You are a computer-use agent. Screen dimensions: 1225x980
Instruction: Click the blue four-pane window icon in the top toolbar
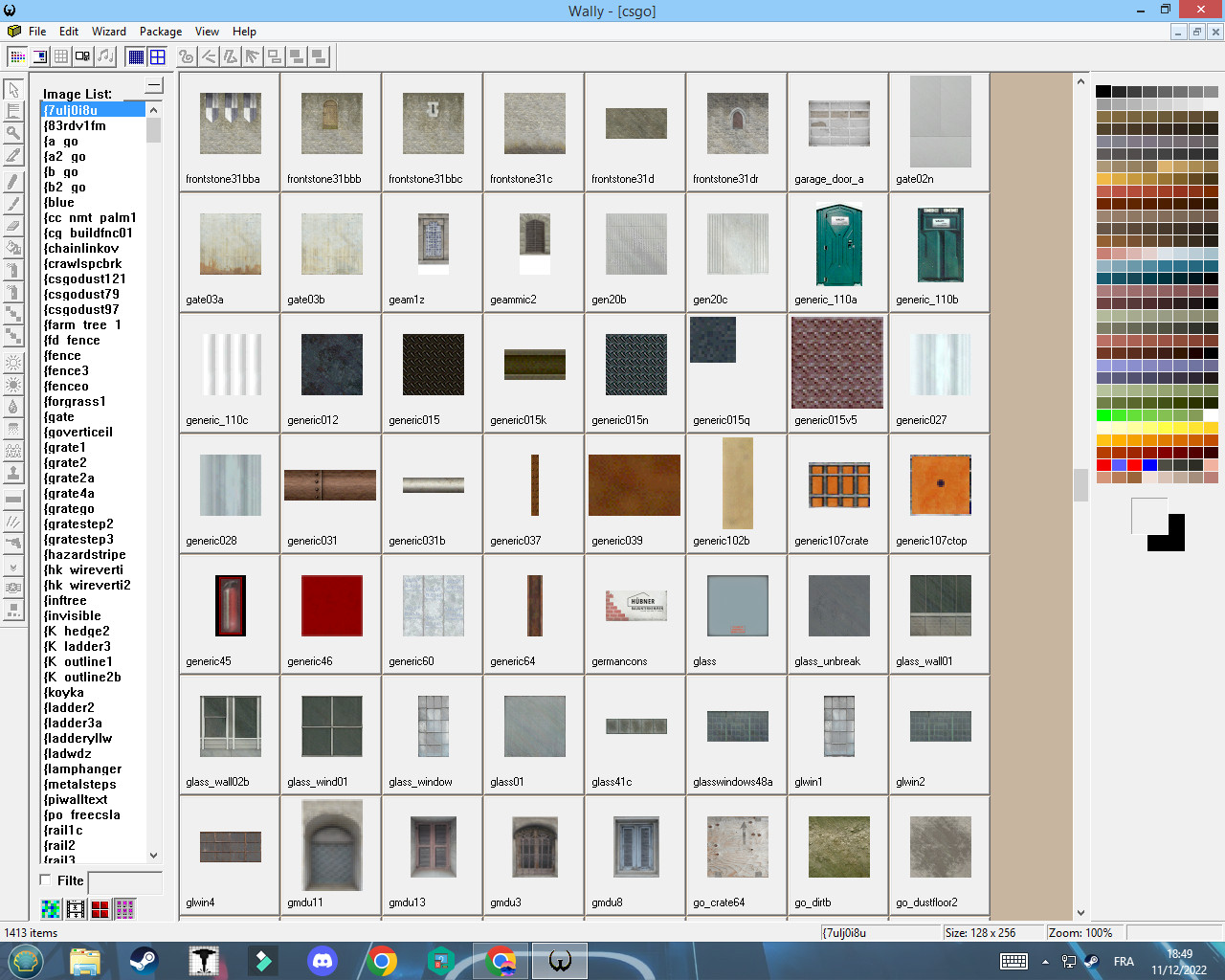point(158,56)
